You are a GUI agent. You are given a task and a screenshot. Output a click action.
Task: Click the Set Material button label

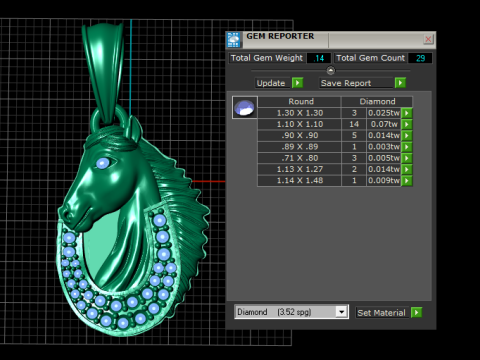pos(381,313)
